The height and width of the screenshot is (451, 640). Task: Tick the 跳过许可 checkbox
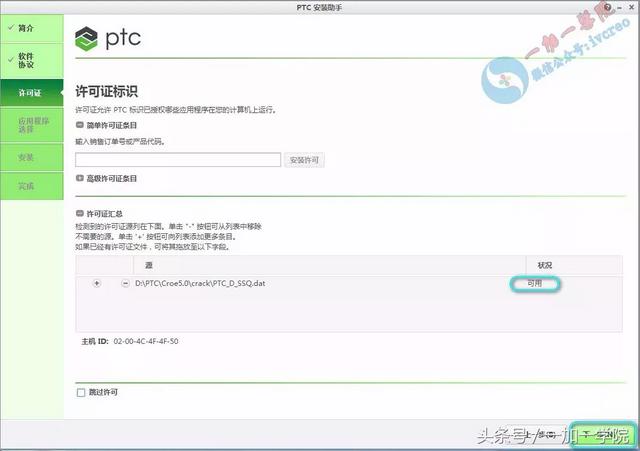[81, 393]
